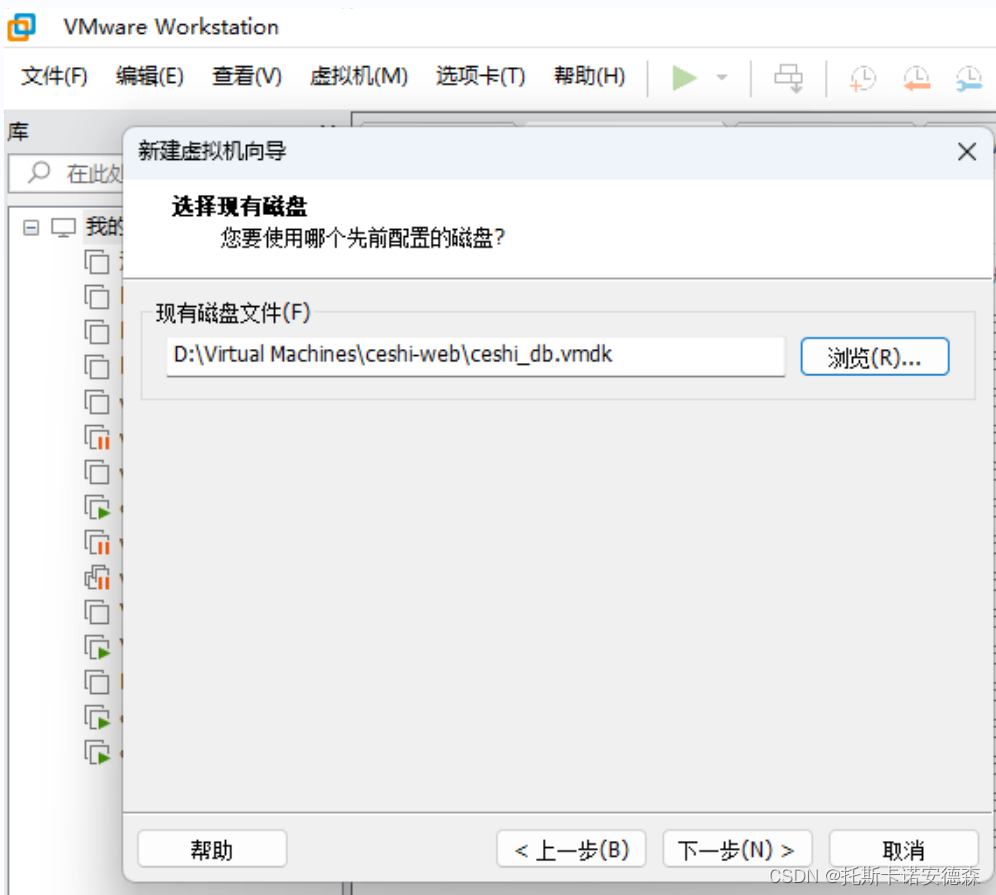The image size is (996, 895).
Task: Go back with 上一步(B) button
Action: point(571,849)
